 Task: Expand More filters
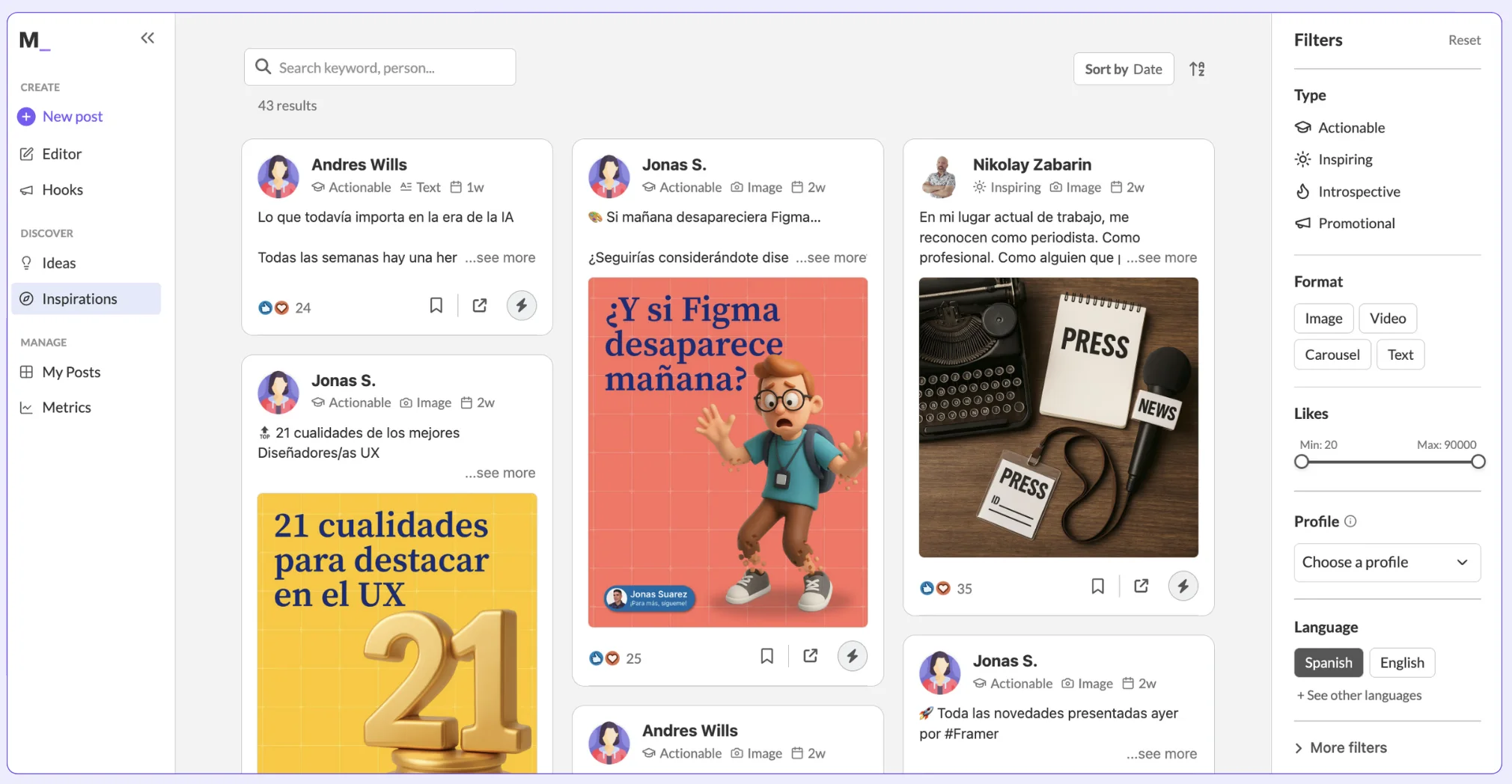[1347, 747]
